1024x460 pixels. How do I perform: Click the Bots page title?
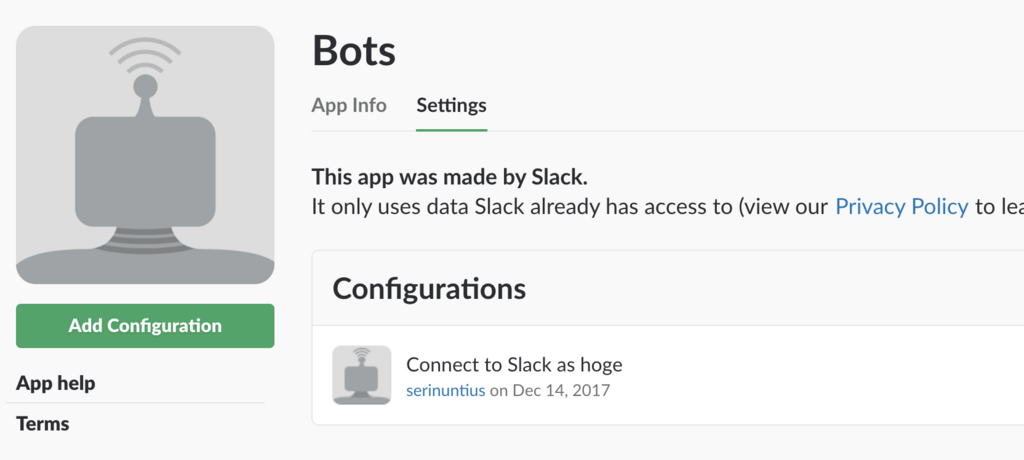(354, 51)
